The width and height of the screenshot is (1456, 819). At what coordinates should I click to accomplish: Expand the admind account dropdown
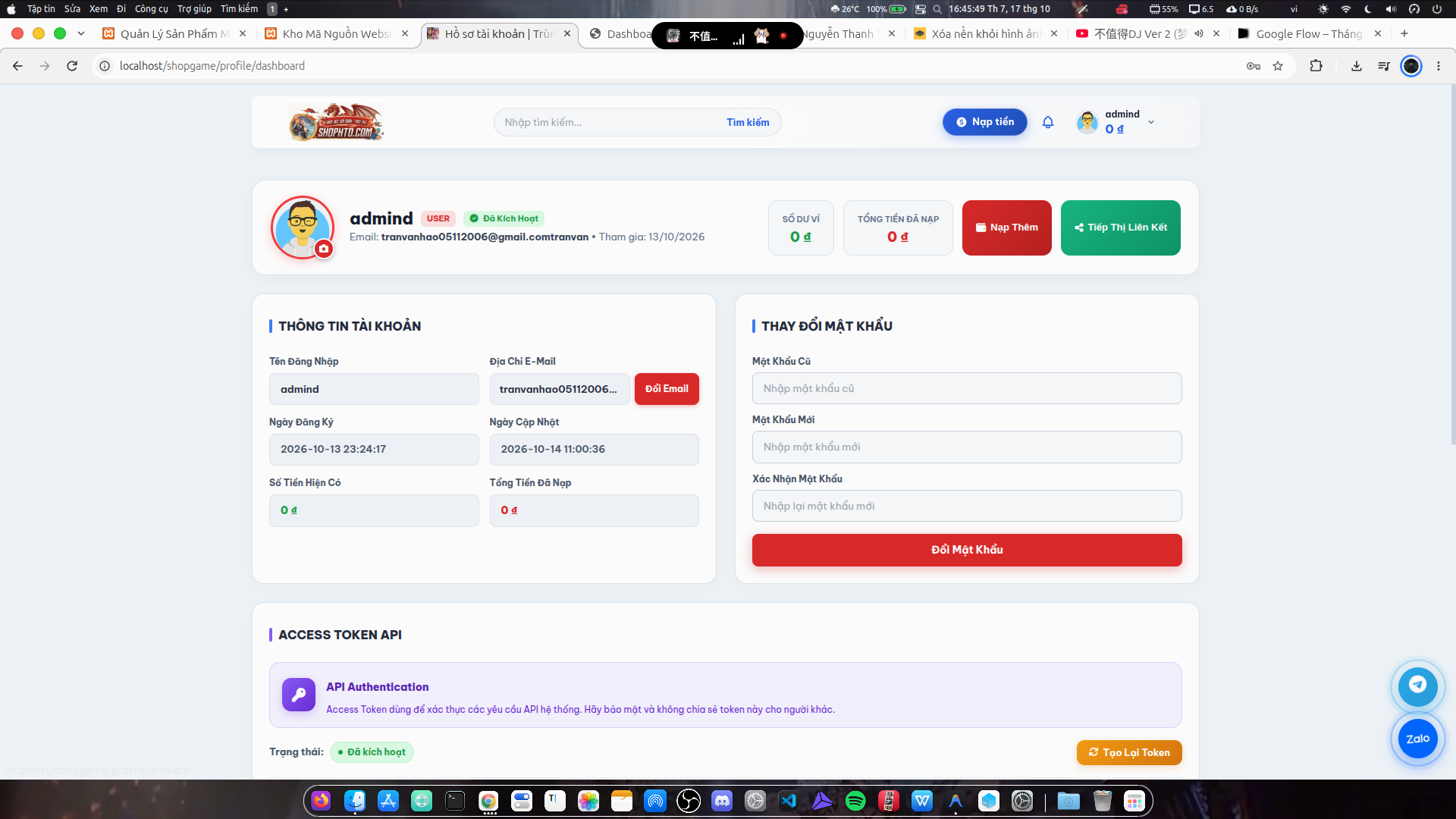click(x=1151, y=122)
